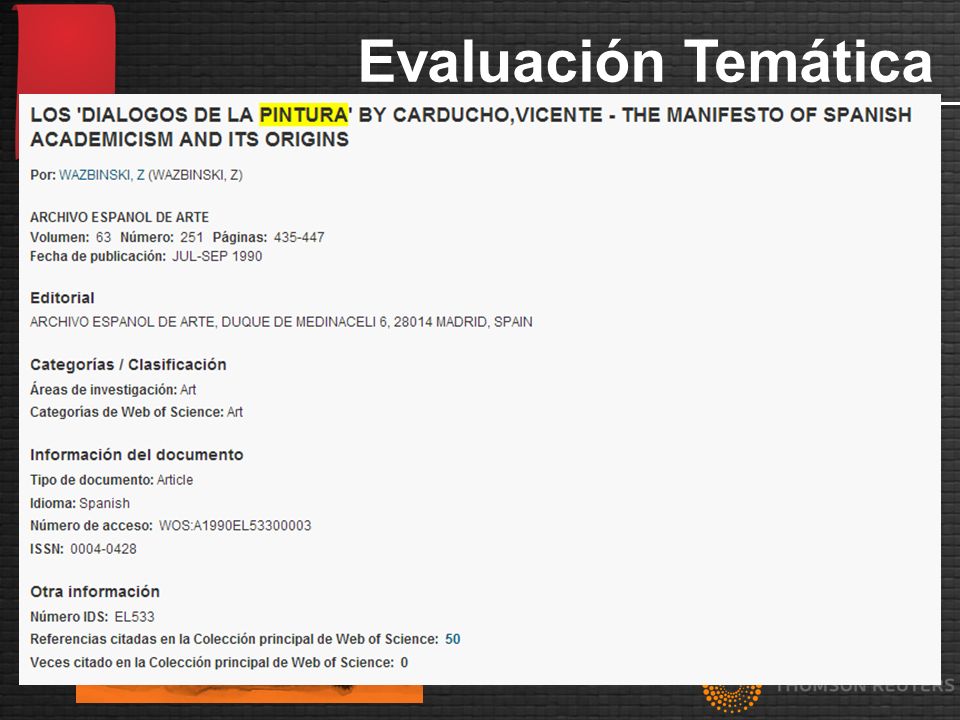Select the volume value 63
The height and width of the screenshot is (720, 960).
coord(103,238)
